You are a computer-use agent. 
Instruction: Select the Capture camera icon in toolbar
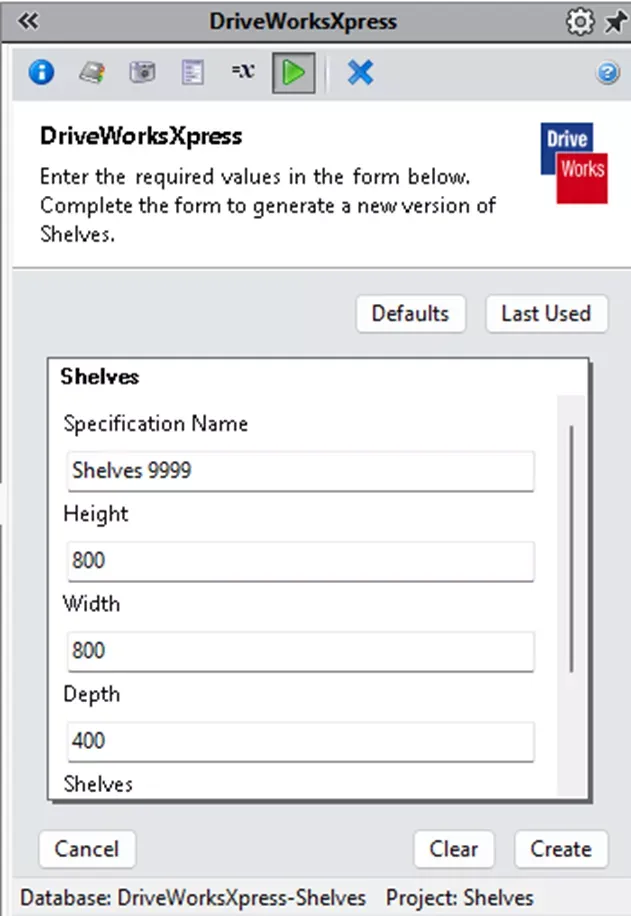142,72
